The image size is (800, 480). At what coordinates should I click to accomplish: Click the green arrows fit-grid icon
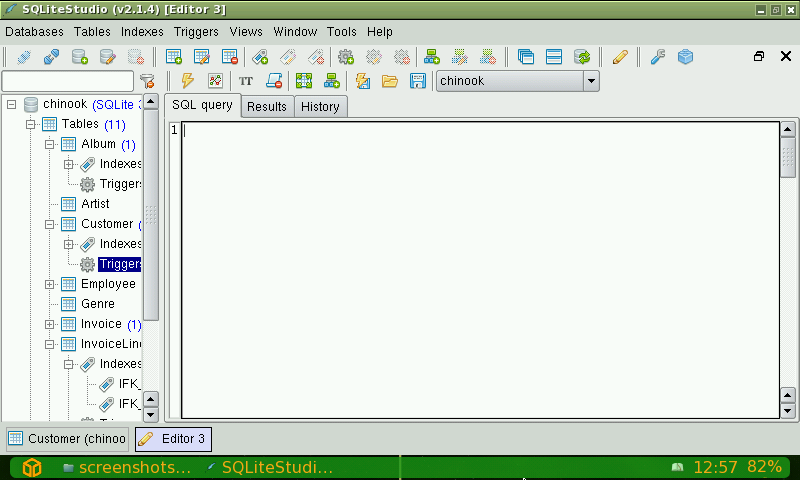(x=304, y=81)
